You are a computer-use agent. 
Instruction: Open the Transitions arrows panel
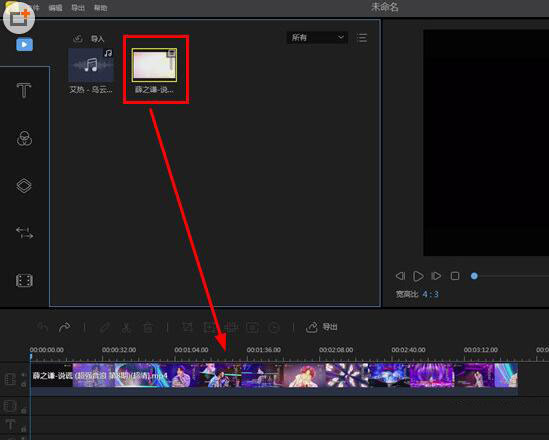pos(24,233)
